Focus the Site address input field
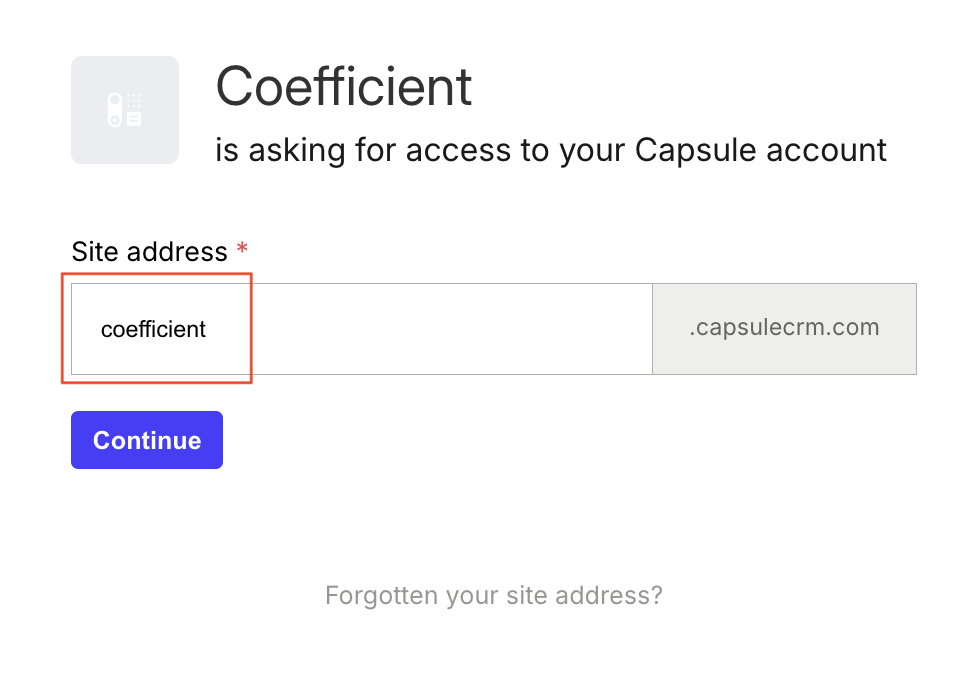The image size is (962, 682). coord(361,329)
